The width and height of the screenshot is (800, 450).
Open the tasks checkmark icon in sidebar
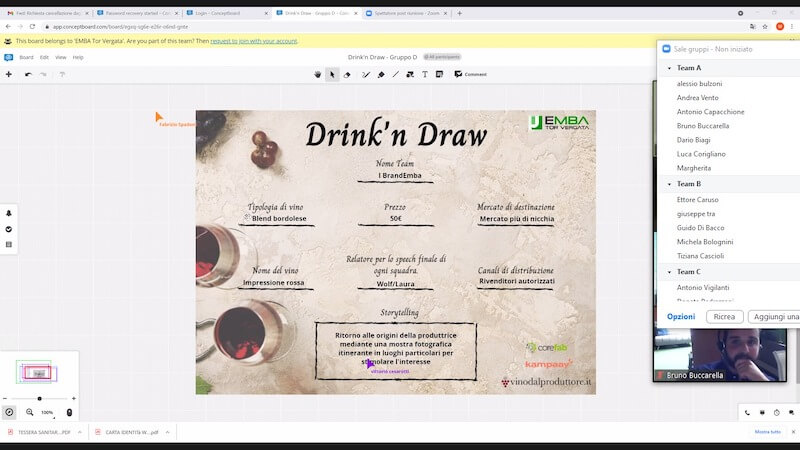point(9,229)
